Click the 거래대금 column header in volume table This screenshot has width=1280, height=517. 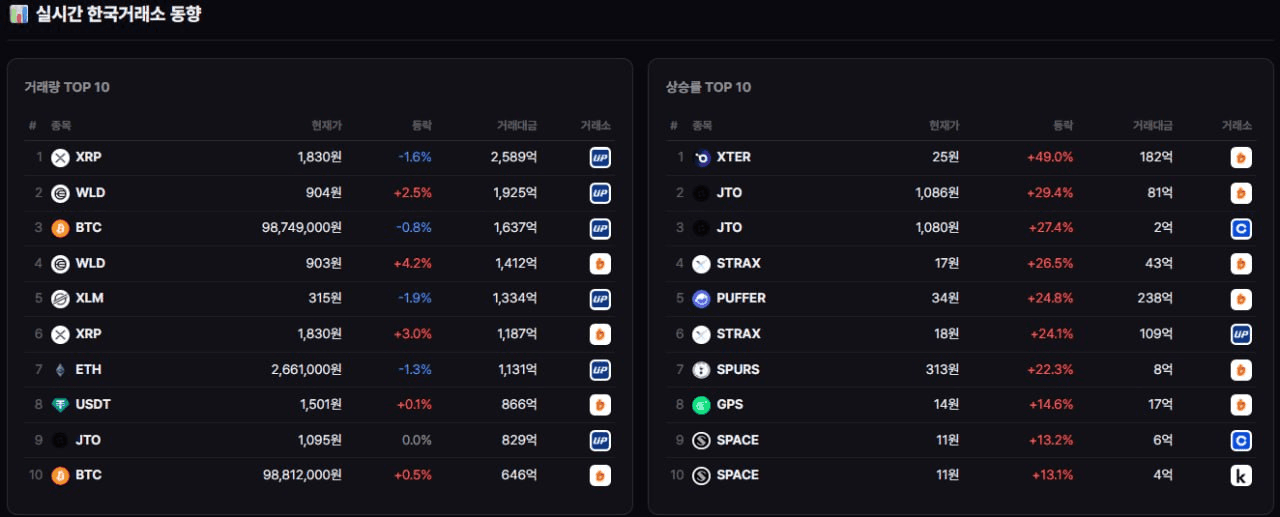point(517,126)
